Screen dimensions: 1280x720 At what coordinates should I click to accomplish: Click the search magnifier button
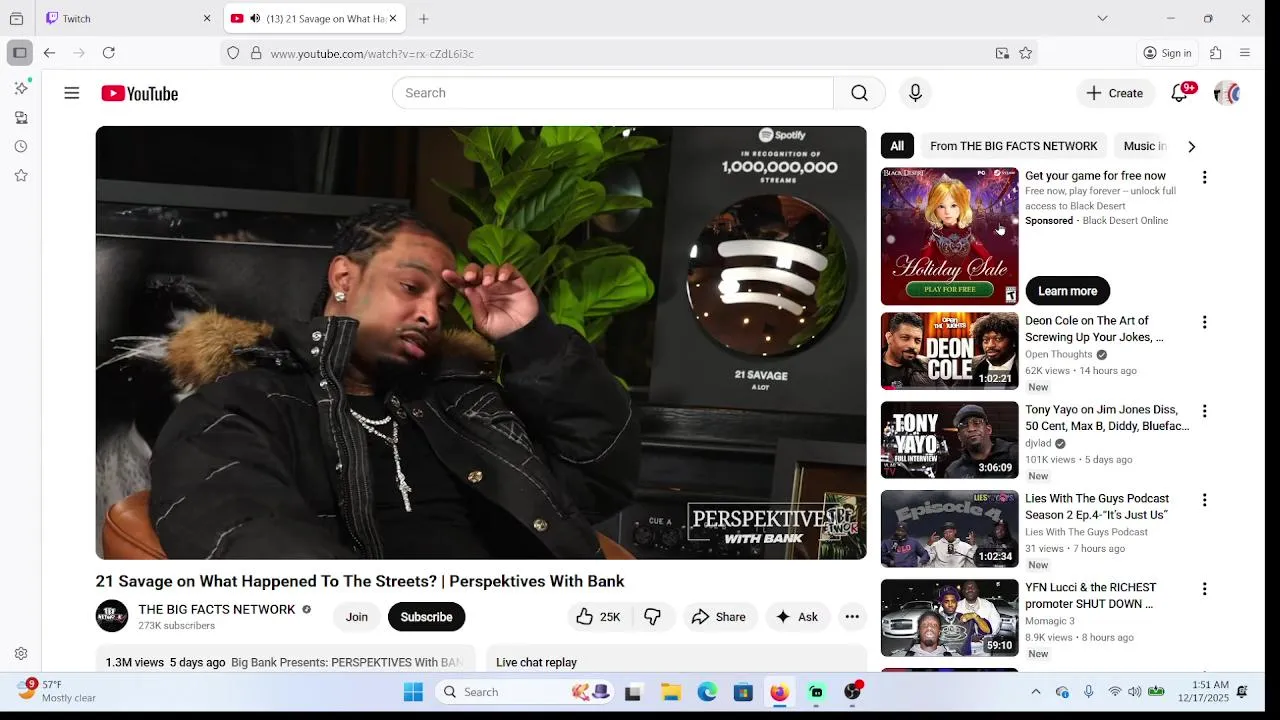point(859,93)
